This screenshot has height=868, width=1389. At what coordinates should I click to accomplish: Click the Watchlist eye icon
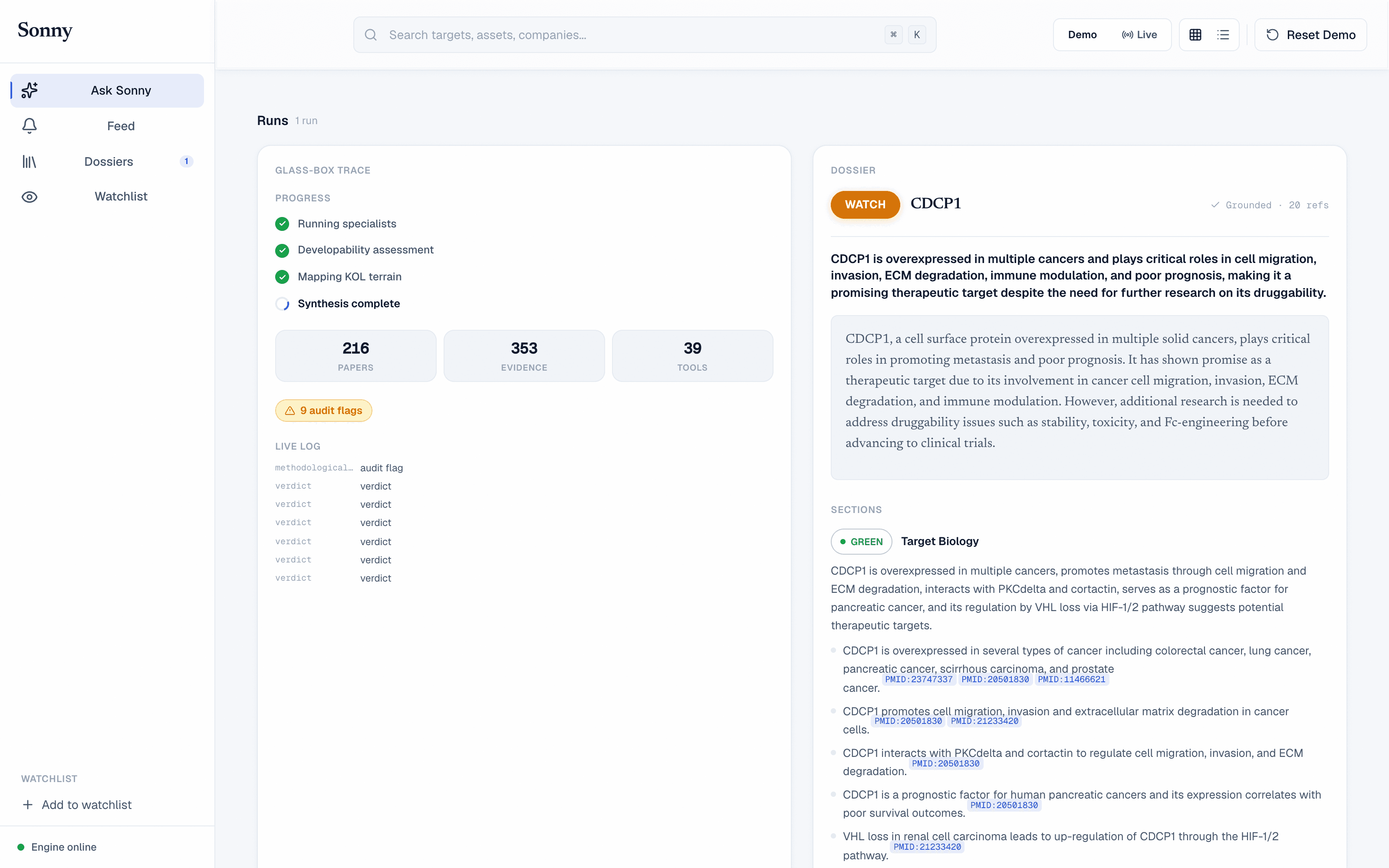(29, 197)
